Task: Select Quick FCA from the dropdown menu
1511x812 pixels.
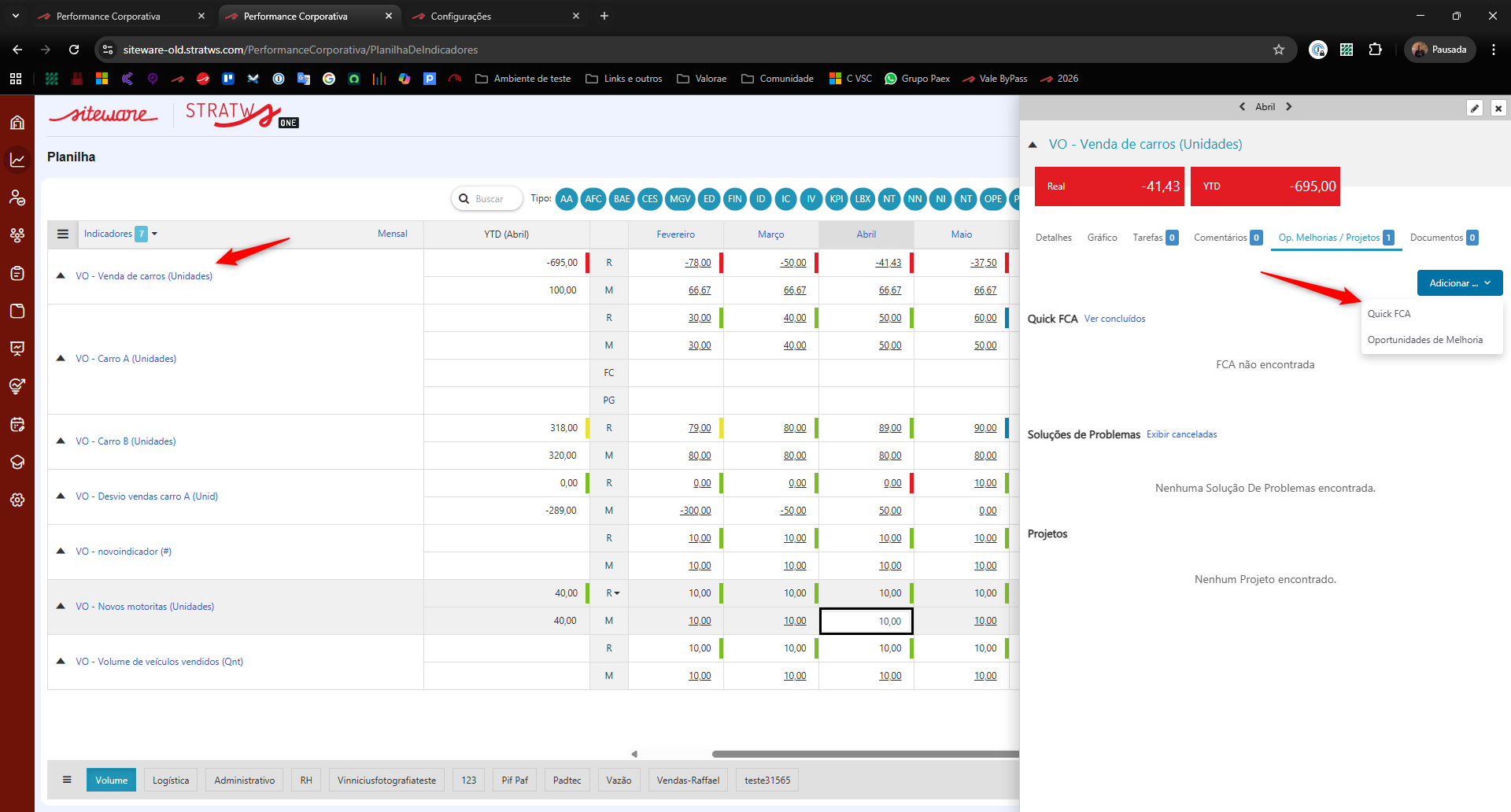Action: (x=1389, y=314)
